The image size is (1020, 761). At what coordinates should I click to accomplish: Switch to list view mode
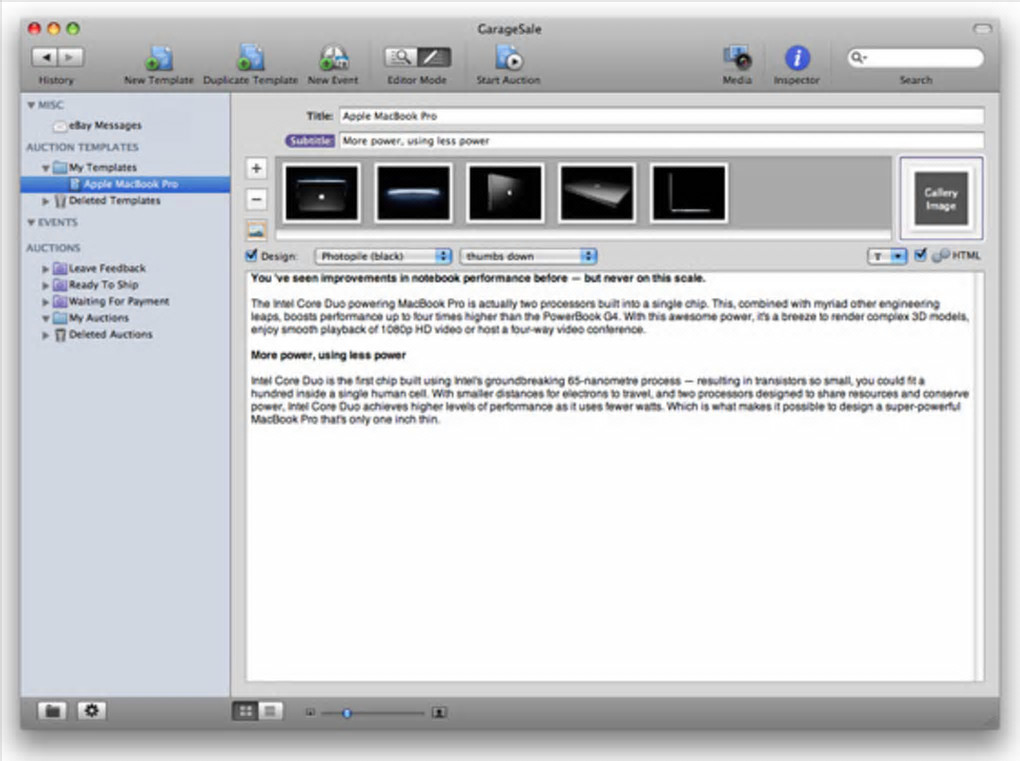(x=271, y=712)
